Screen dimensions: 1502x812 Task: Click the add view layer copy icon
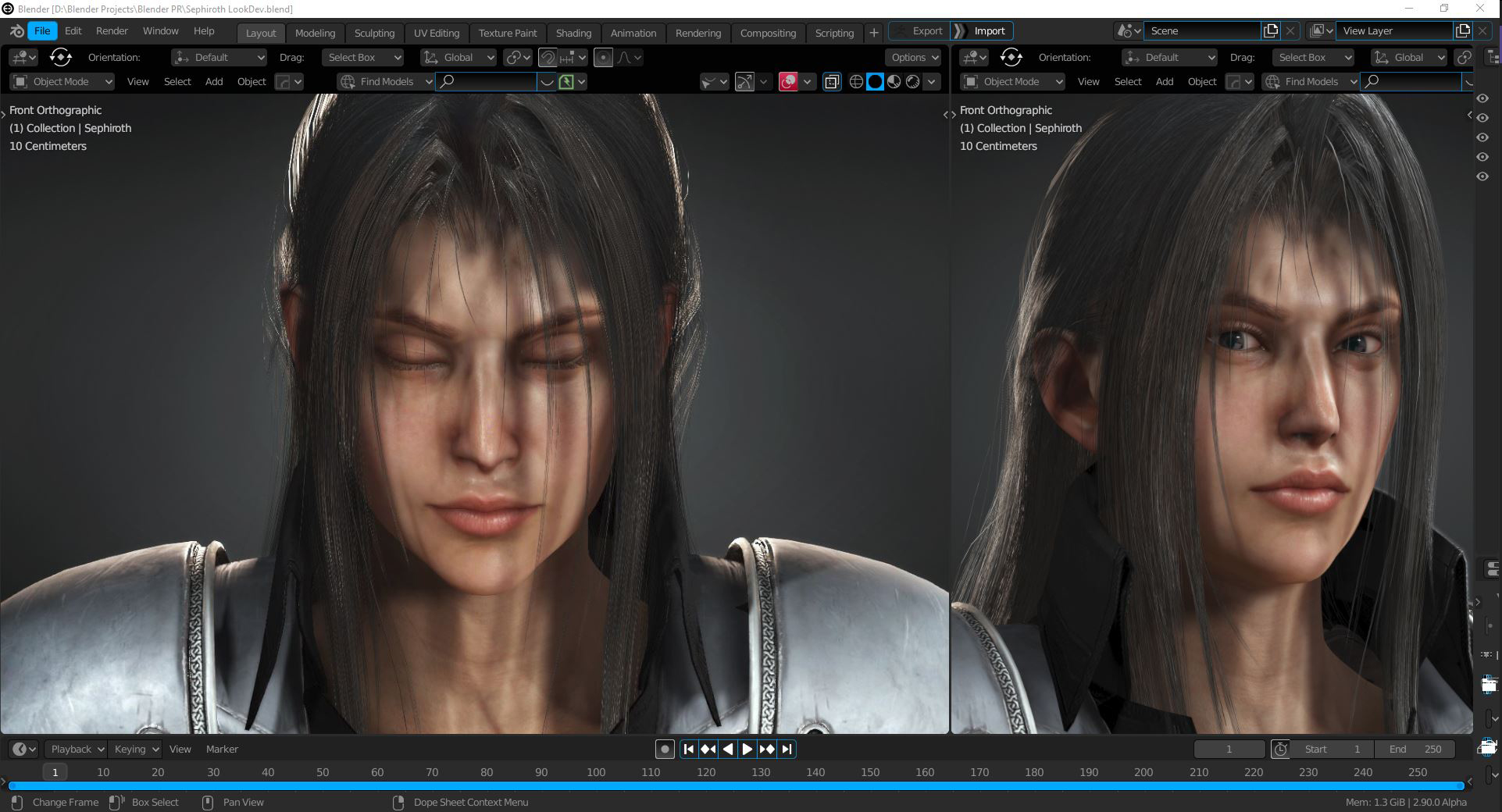tap(1463, 31)
